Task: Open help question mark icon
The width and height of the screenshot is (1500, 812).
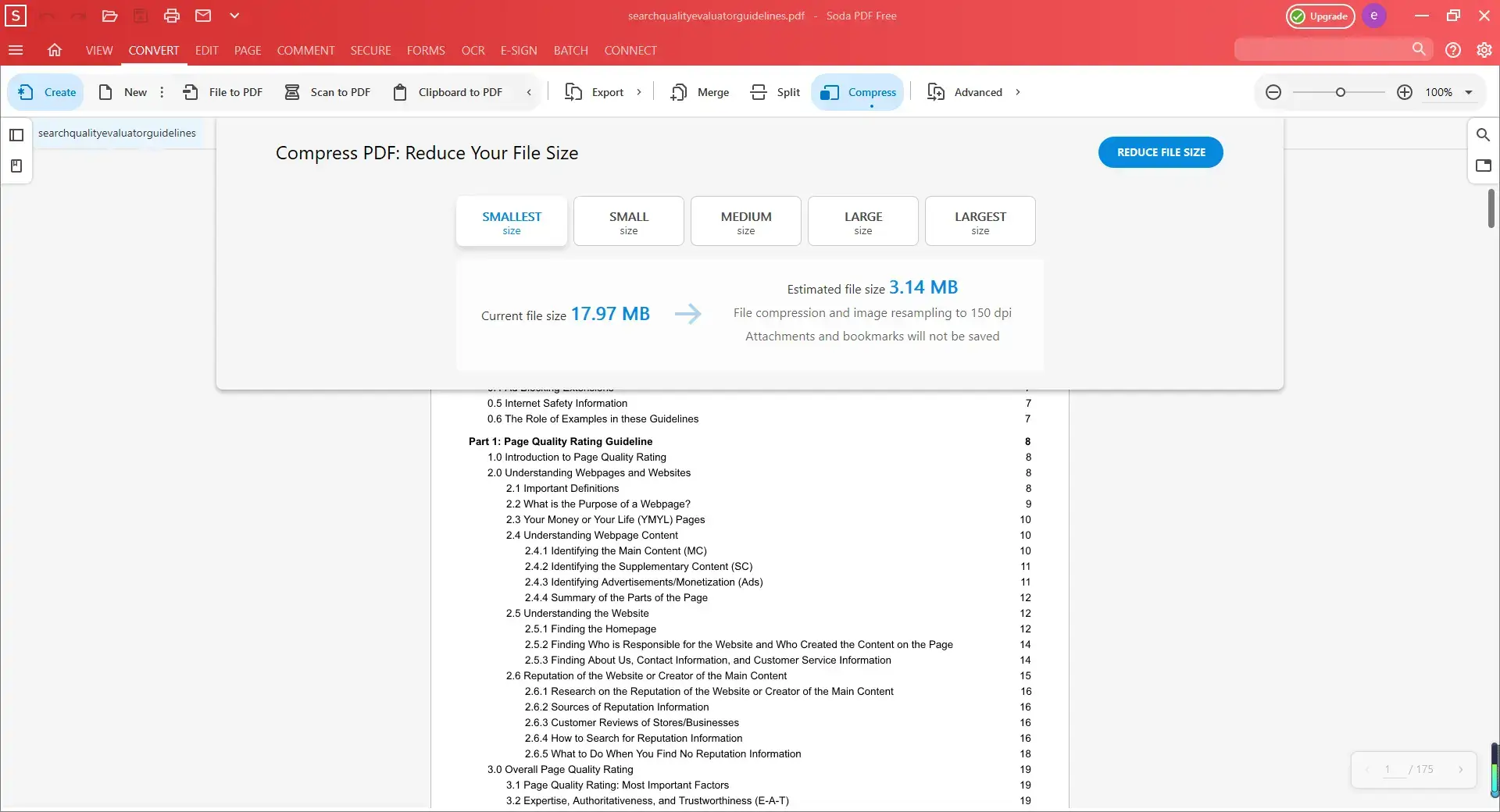Action: (1453, 50)
